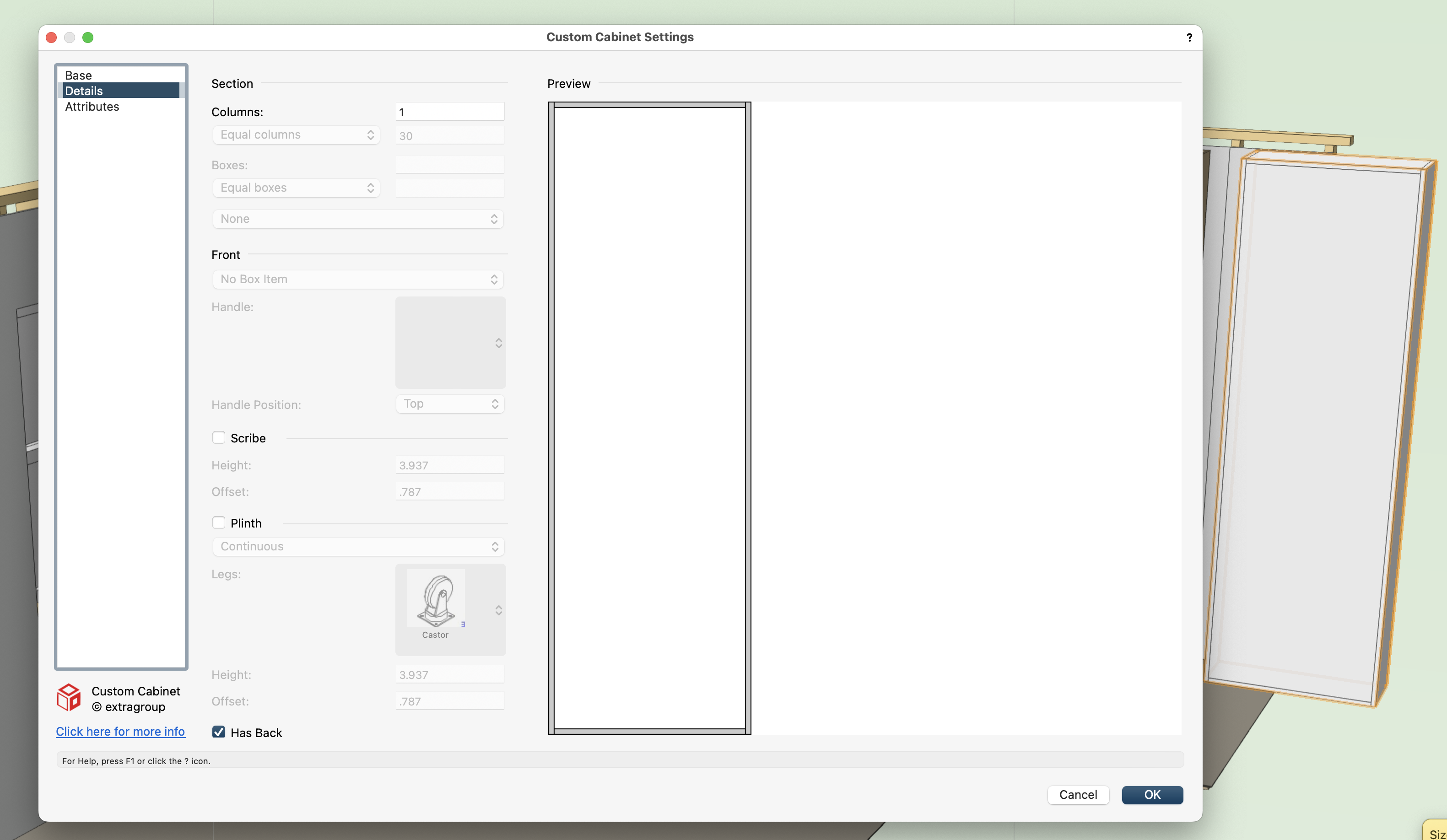Click the Castor leg thumbnail image
Viewport: 1447px width, 840px height.
(x=436, y=599)
